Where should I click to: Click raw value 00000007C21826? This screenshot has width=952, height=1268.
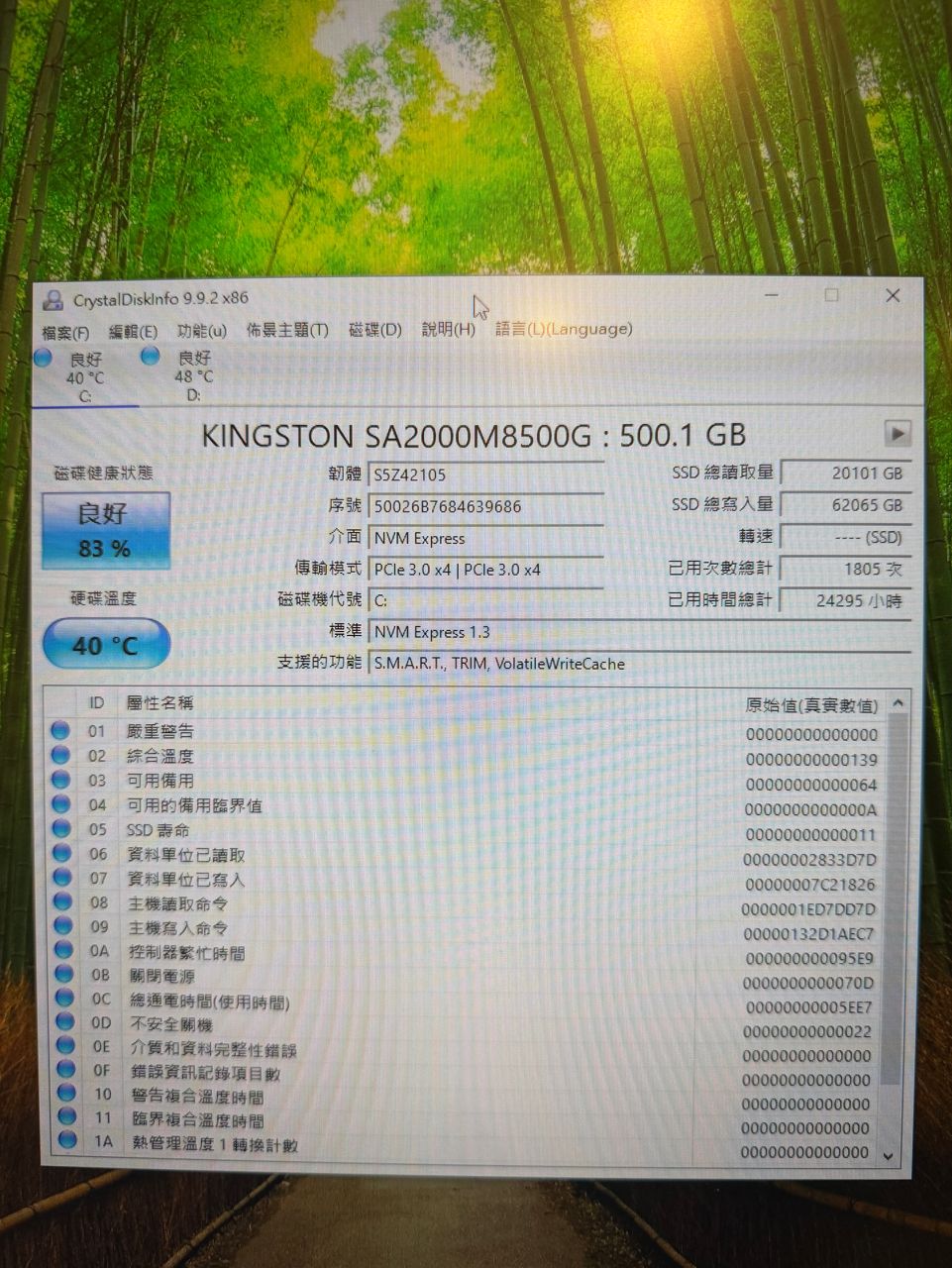point(810,884)
